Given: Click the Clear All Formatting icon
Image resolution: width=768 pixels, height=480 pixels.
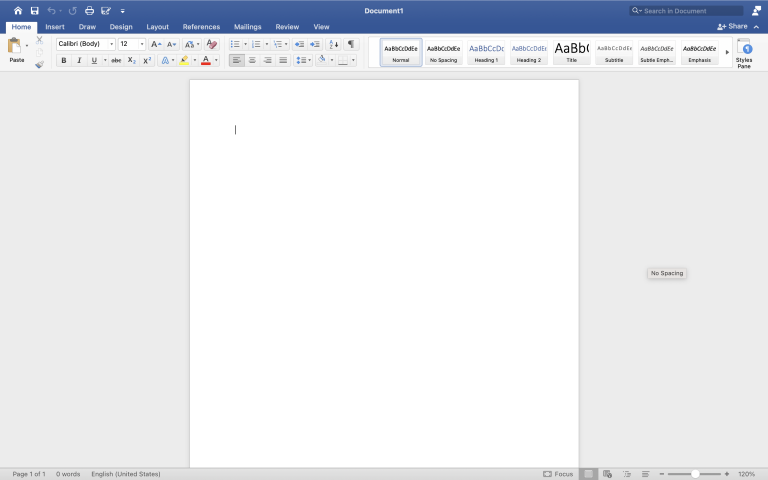Looking at the screenshot, I should [211, 44].
